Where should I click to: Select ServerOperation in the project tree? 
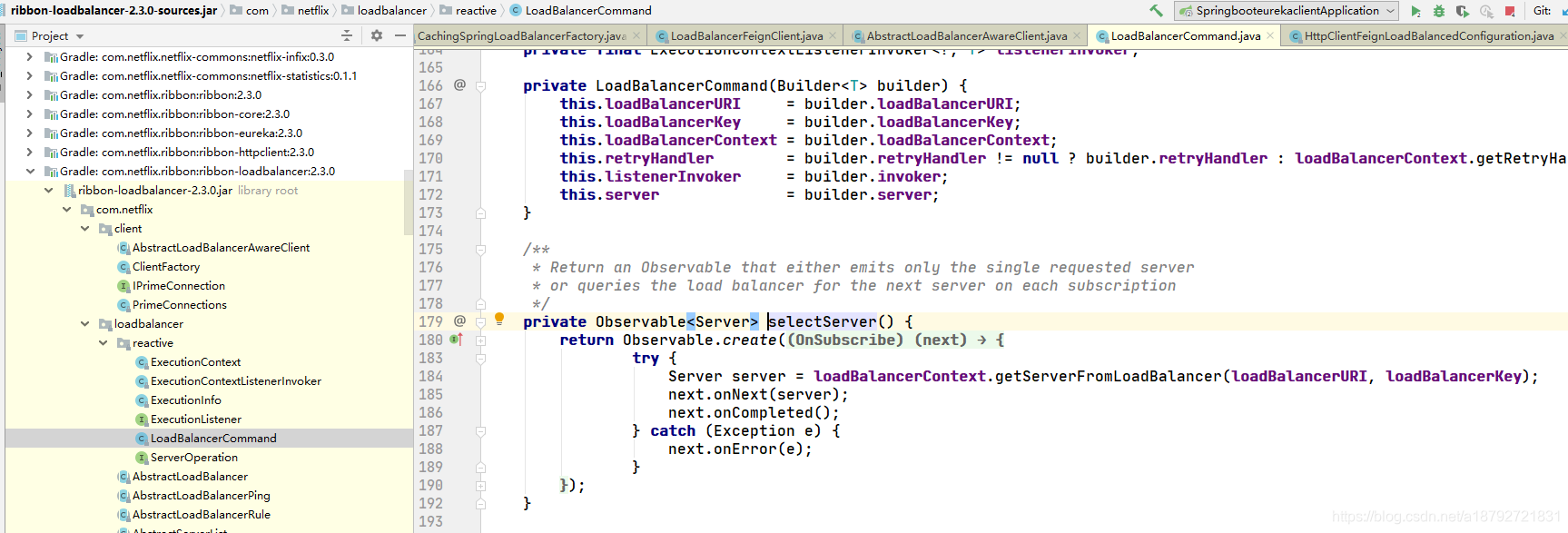[x=193, y=457]
